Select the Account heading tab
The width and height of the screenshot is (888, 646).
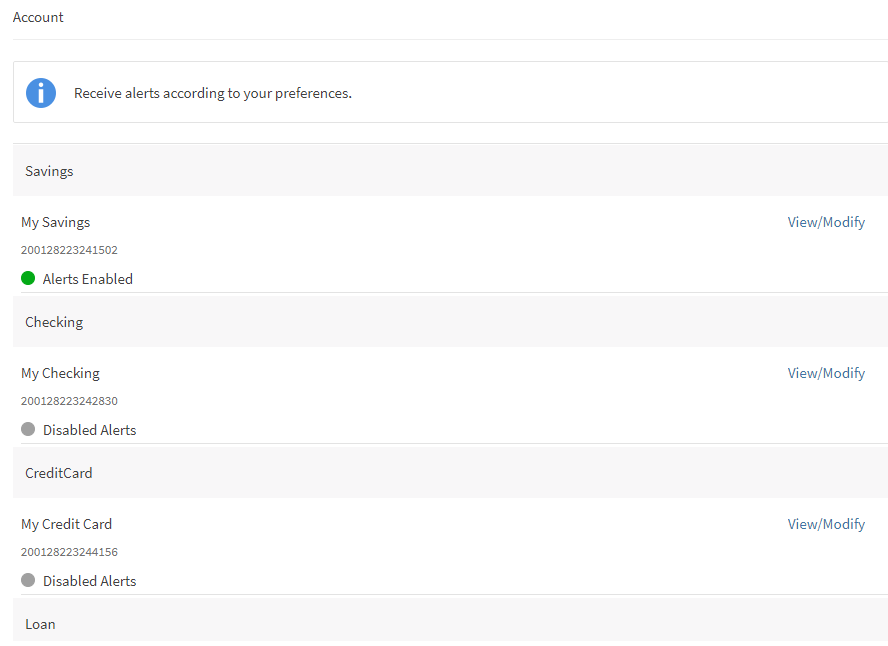38,17
